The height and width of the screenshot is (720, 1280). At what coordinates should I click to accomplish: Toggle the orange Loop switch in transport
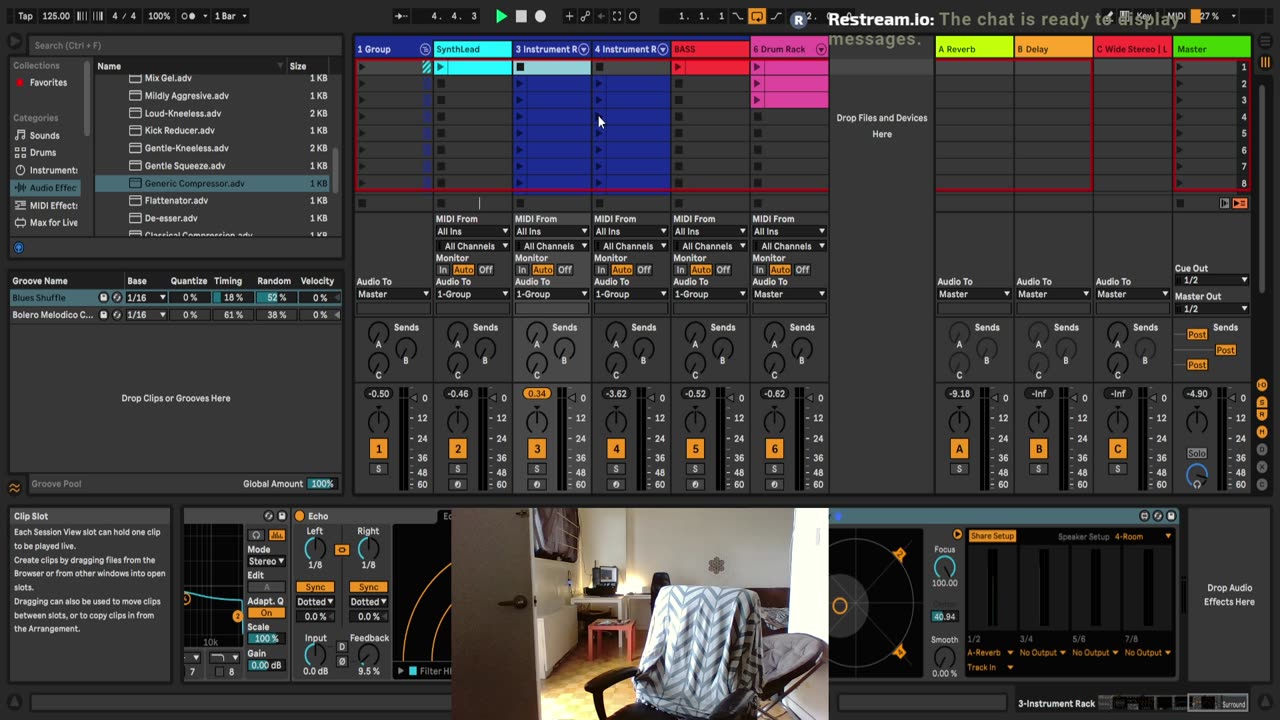(757, 16)
